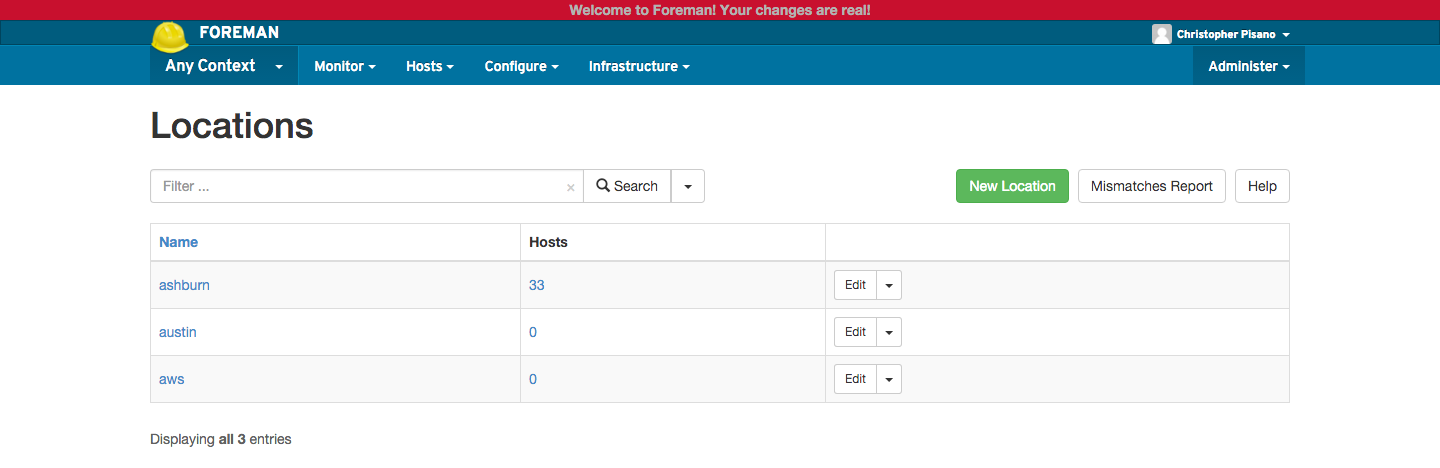Expand the Any Context selector
Image resolution: width=1440 pixels, height=468 pixels.
click(224, 66)
